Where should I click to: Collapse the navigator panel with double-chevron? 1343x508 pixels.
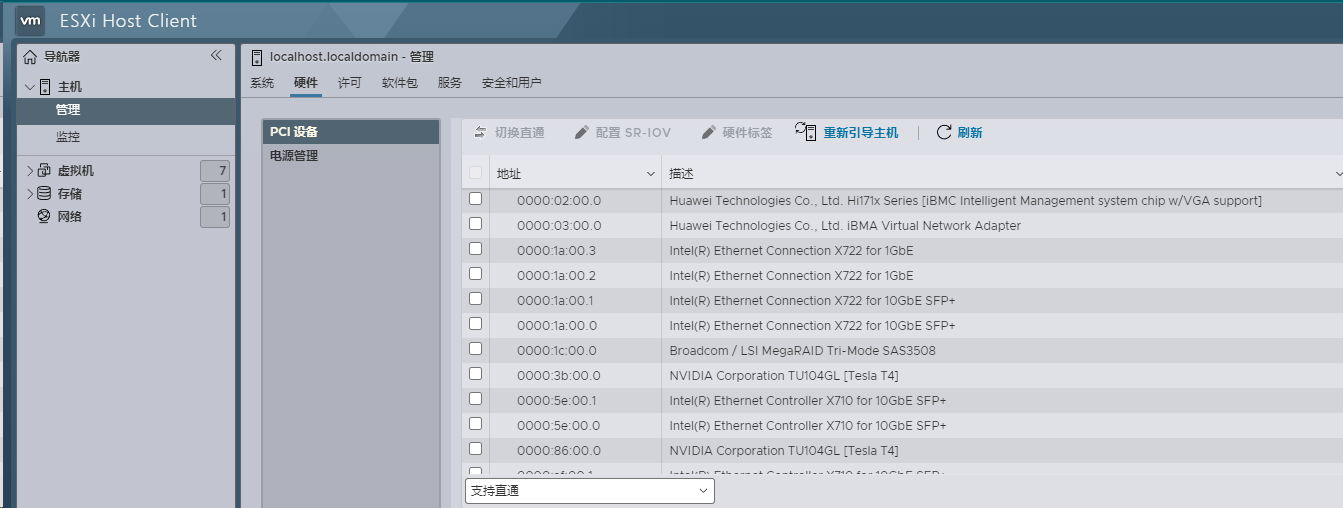click(216, 56)
